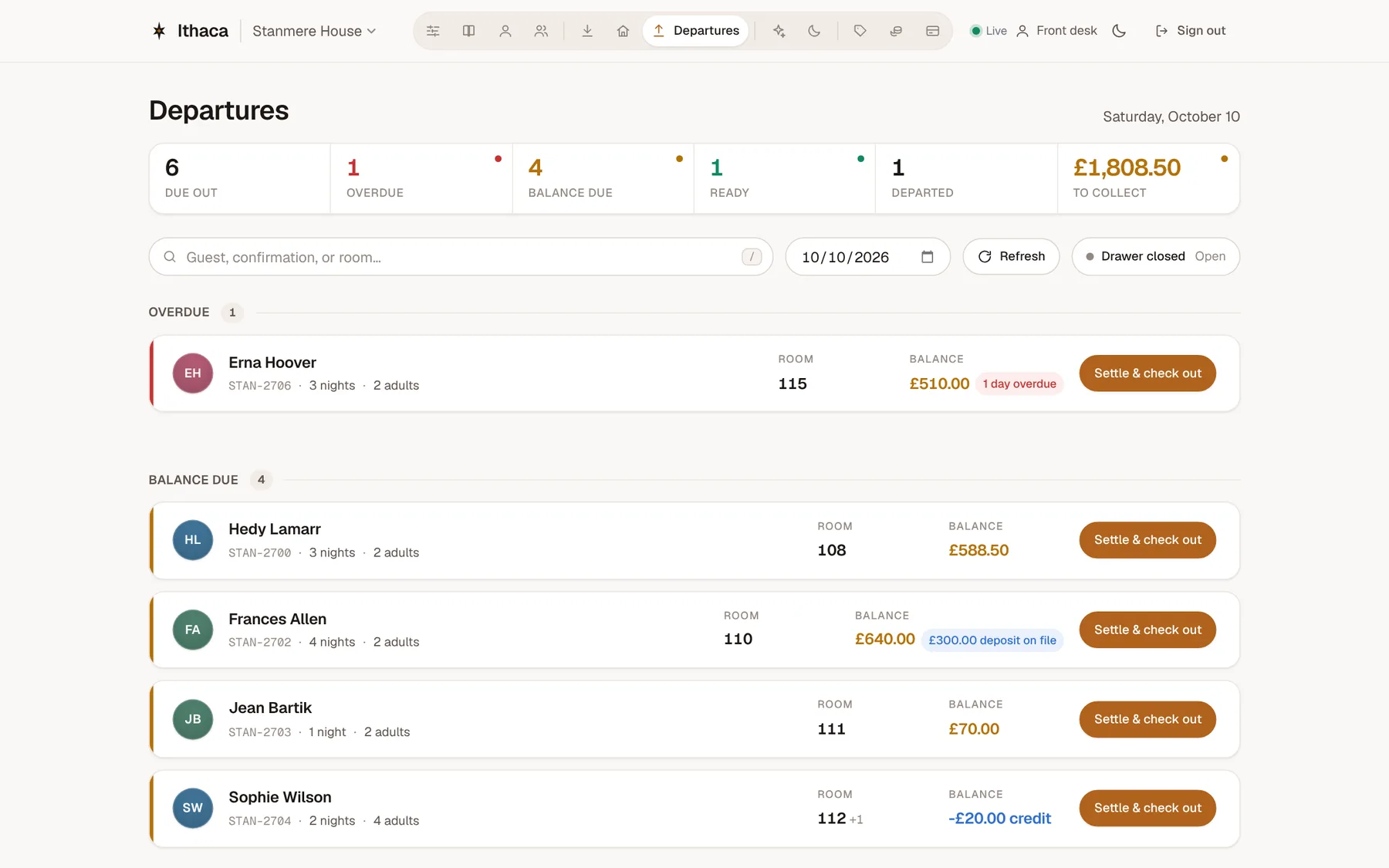Open the sliders settings icon in navbar
The height and width of the screenshot is (868, 1389).
[433, 31]
